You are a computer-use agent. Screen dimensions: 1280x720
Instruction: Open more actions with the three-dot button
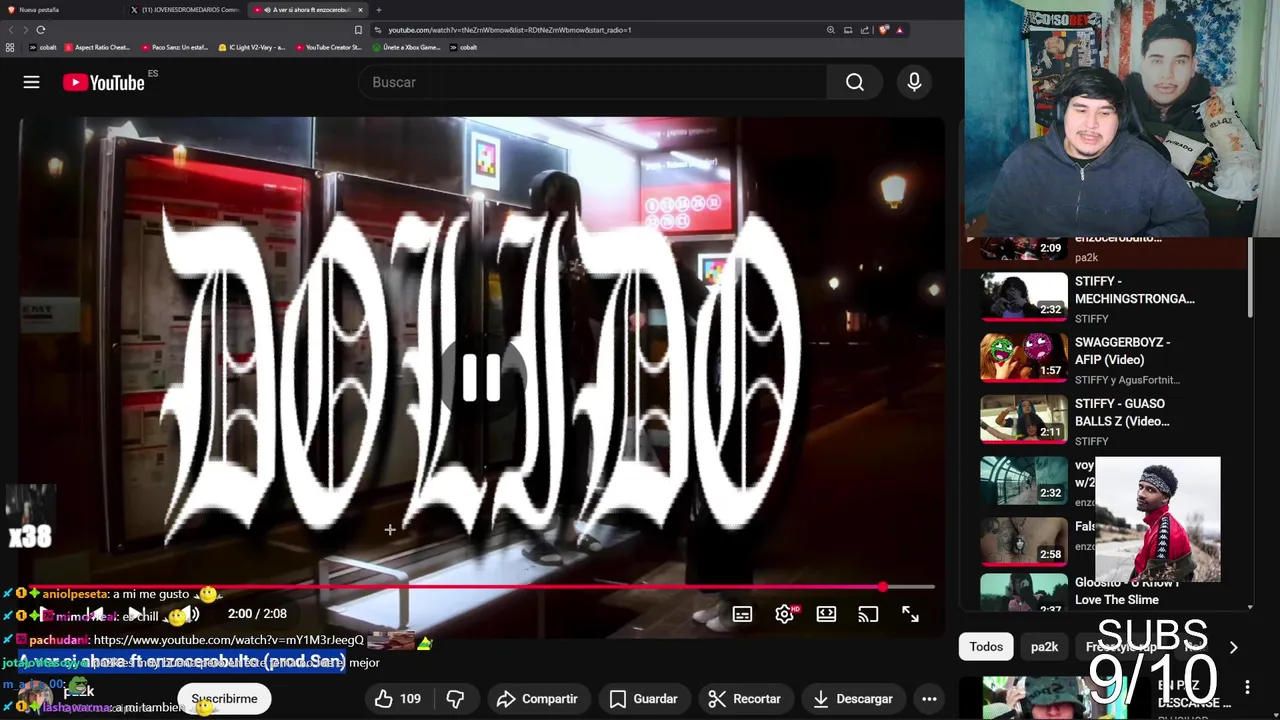click(x=929, y=699)
